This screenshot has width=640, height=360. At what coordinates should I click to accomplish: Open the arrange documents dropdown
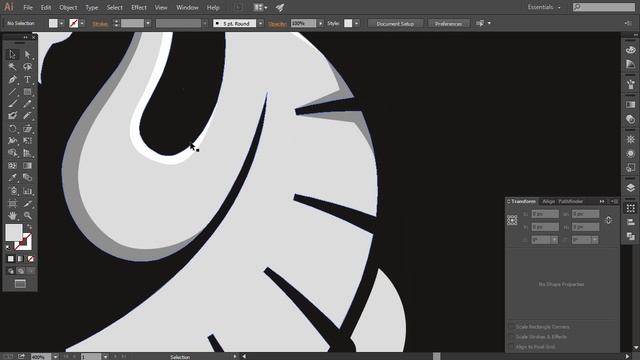(260, 7)
